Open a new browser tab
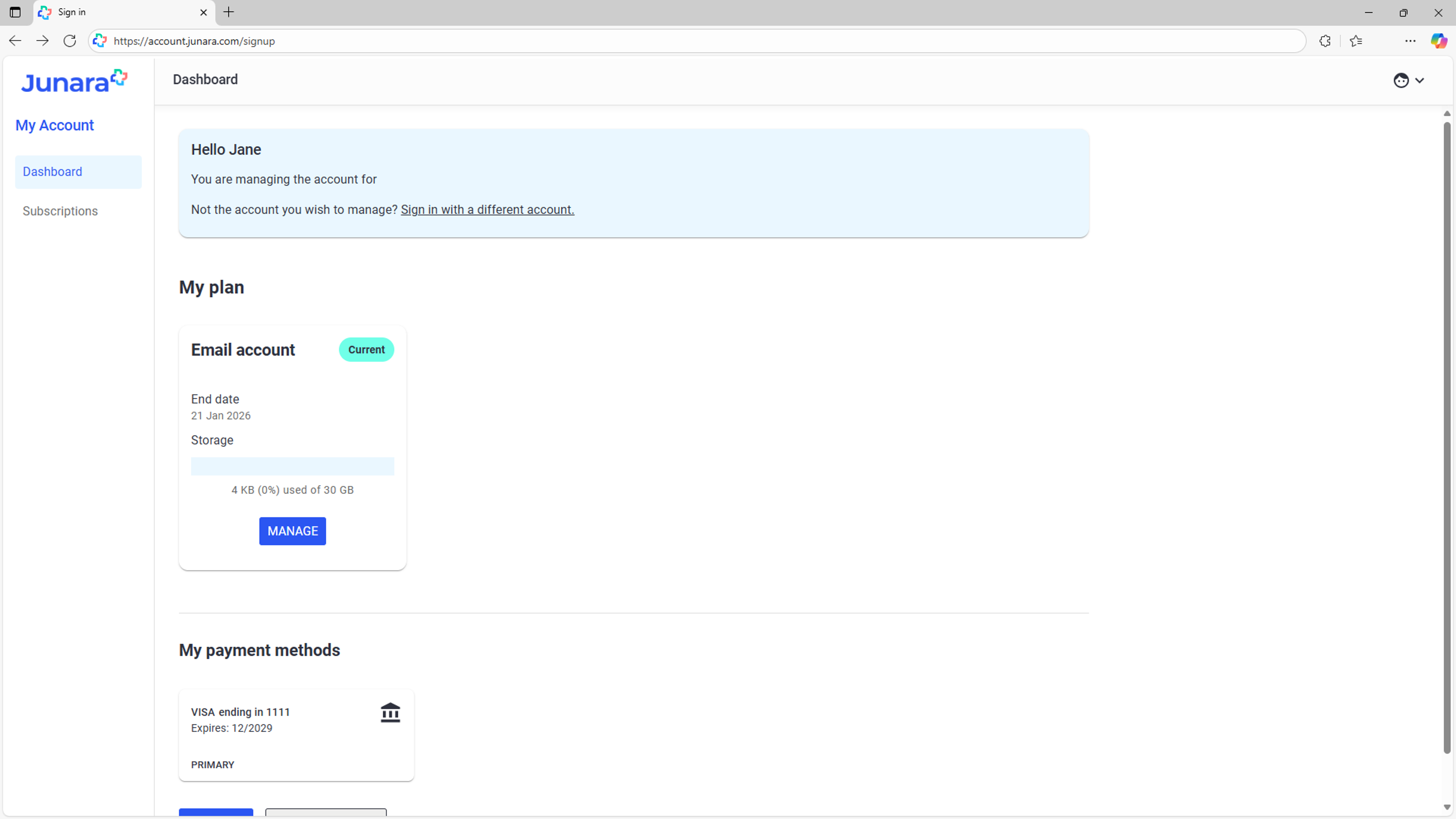Screen dimensions: 1456x819 pyautogui.click(x=228, y=12)
